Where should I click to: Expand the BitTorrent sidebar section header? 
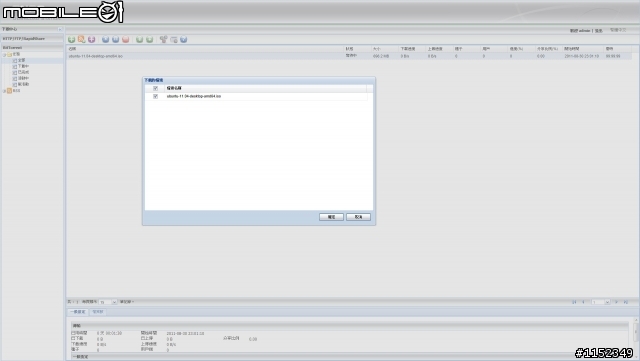coord(32,47)
